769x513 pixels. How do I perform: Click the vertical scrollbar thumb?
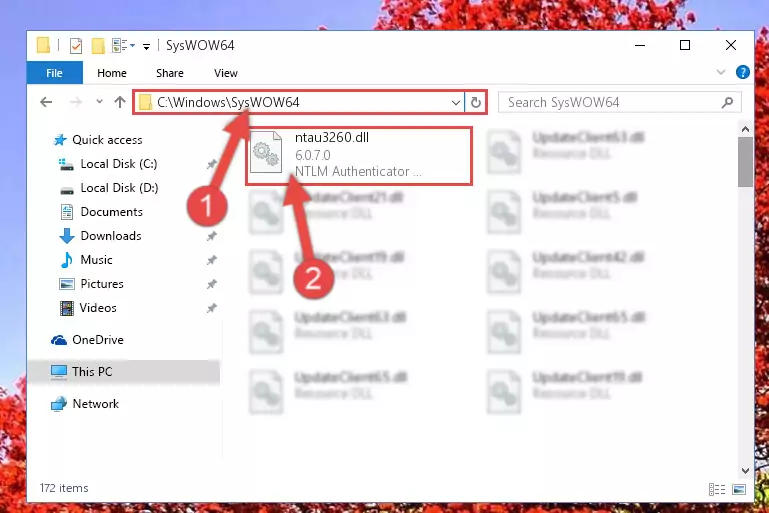tap(745, 162)
